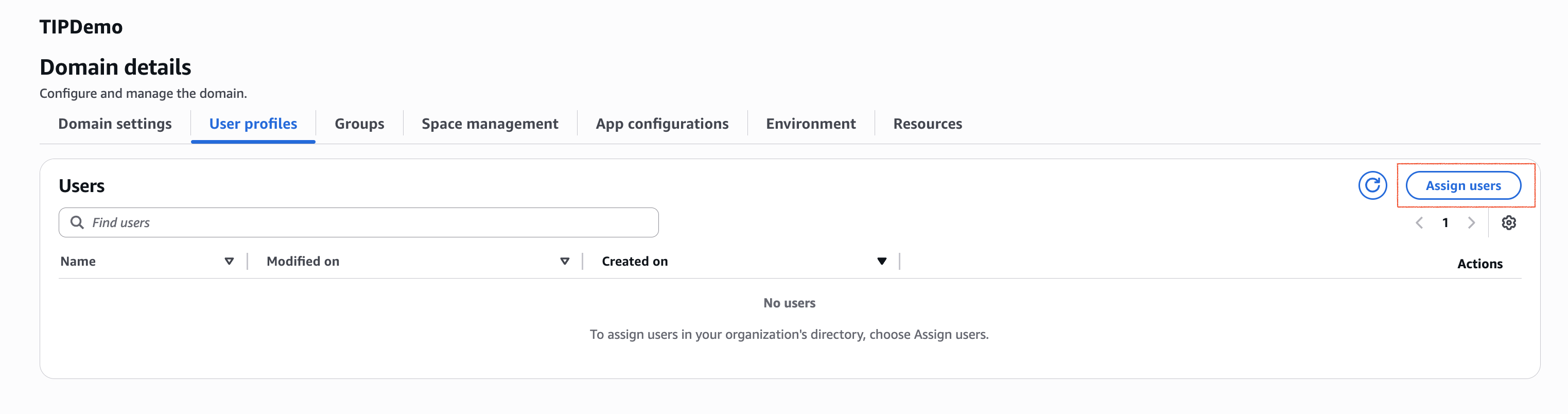Click the TIPDemo domain title
Viewport: 1568px width, 414px height.
coord(81,27)
